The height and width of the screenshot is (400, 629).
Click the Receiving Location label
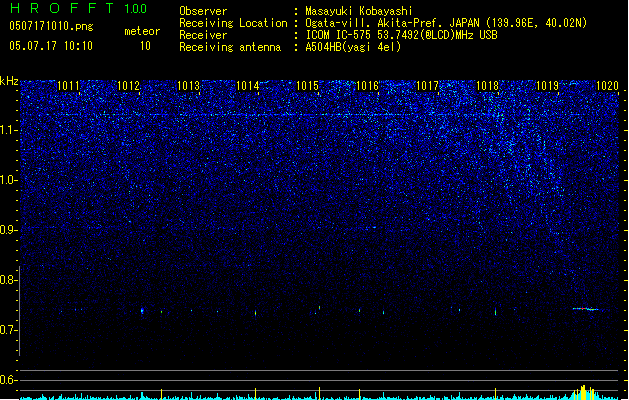(x=233, y=23)
